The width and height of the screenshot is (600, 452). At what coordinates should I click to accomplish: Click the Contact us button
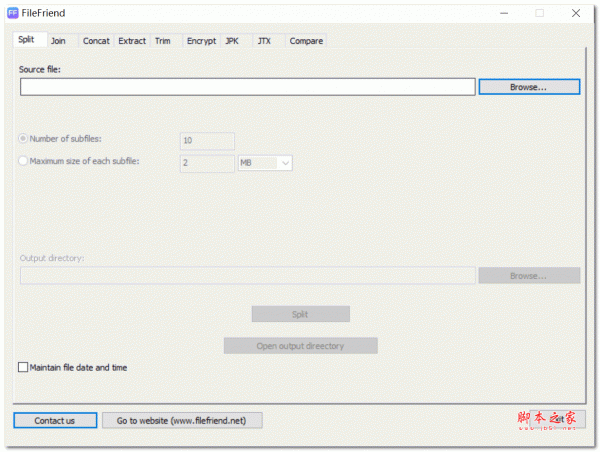pyautogui.click(x=55, y=421)
